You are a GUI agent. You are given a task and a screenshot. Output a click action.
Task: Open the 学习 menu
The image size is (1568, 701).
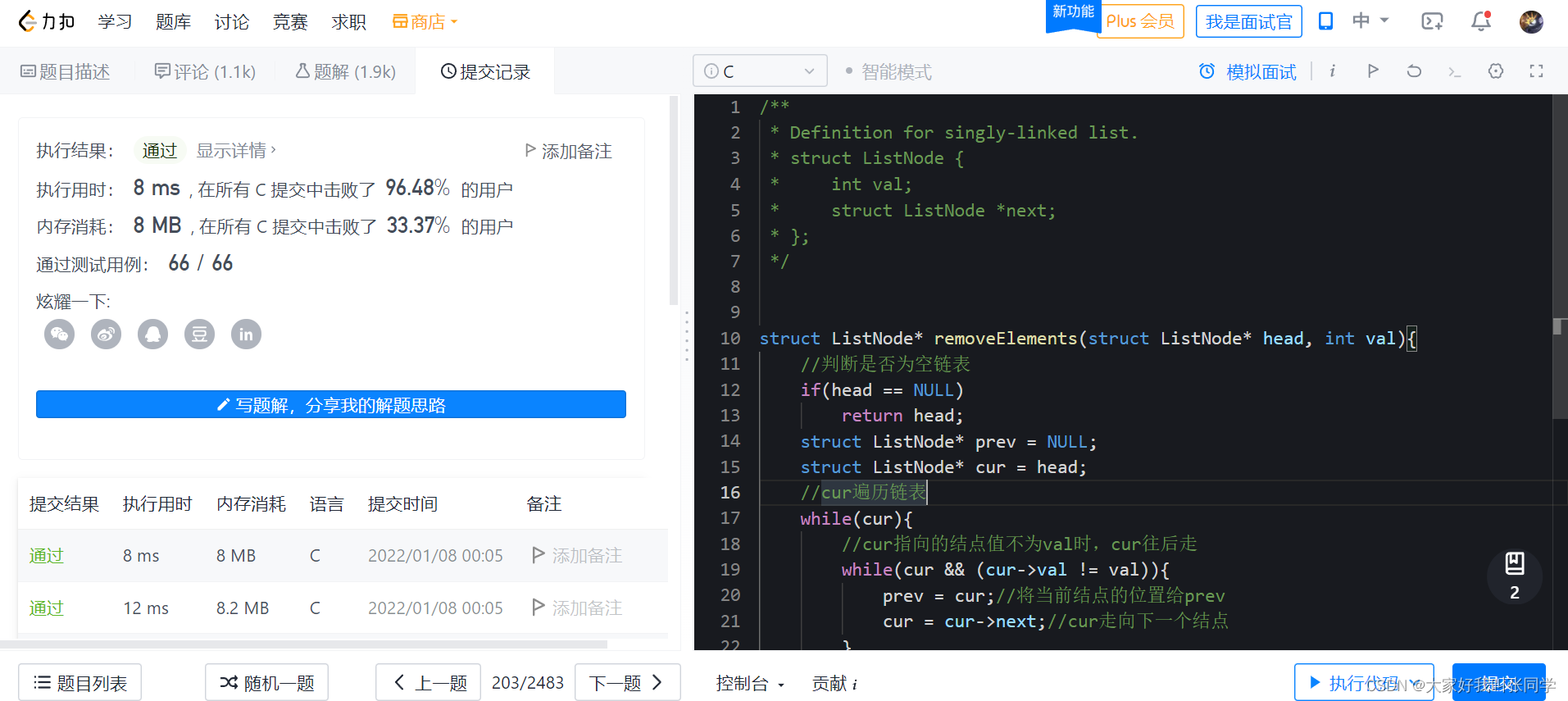(x=115, y=22)
